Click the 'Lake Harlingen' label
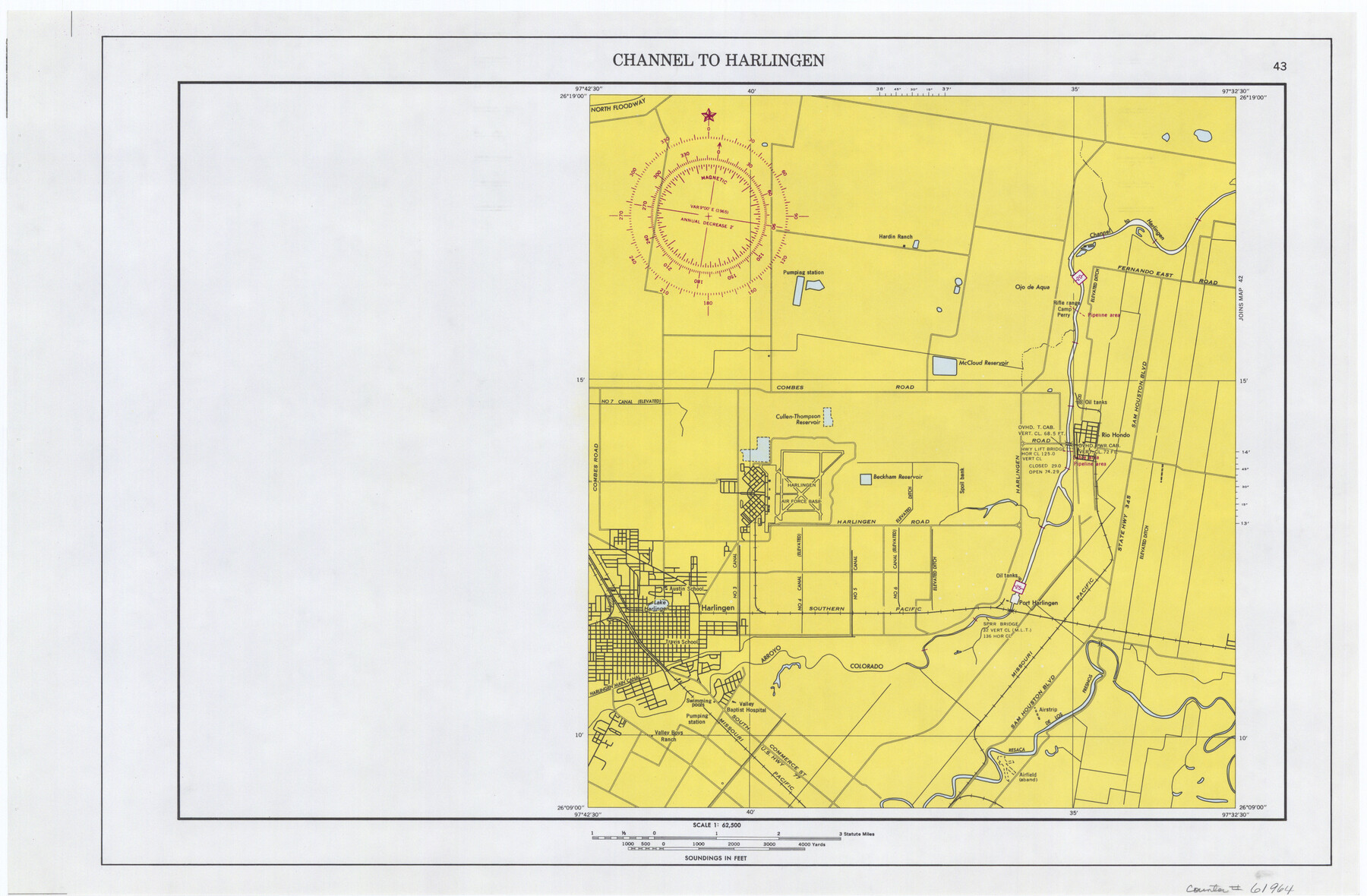This screenshot has height=896, width=1367. point(657,606)
